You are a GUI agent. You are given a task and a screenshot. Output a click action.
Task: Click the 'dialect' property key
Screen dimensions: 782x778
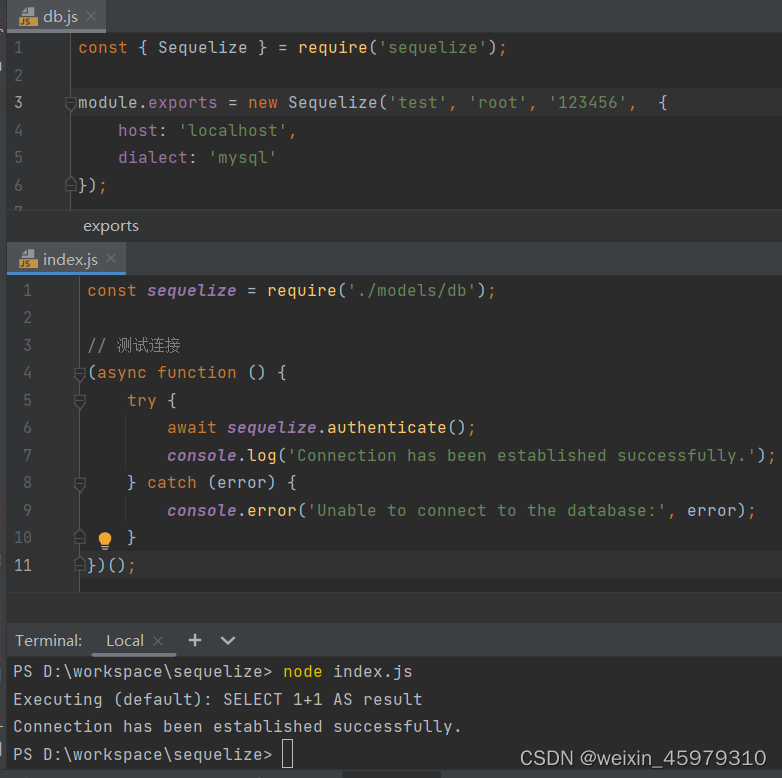pos(153,158)
